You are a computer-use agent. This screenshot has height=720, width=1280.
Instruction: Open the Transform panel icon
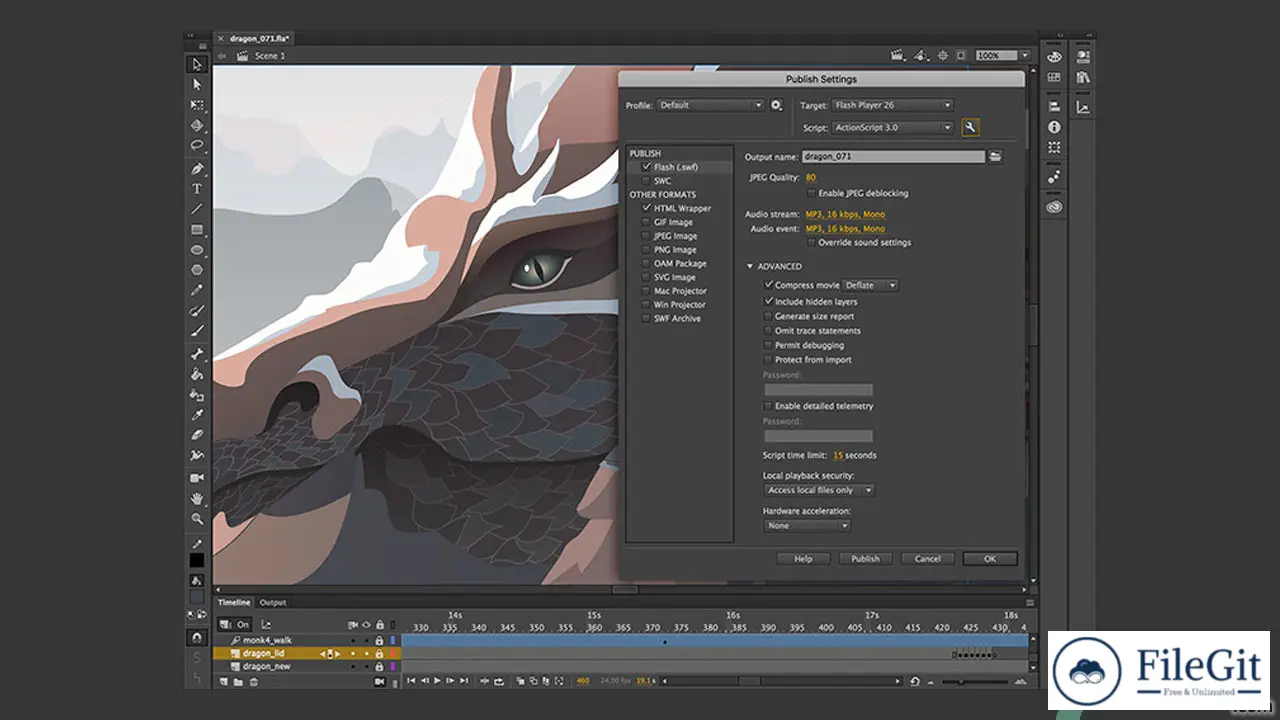1054,147
